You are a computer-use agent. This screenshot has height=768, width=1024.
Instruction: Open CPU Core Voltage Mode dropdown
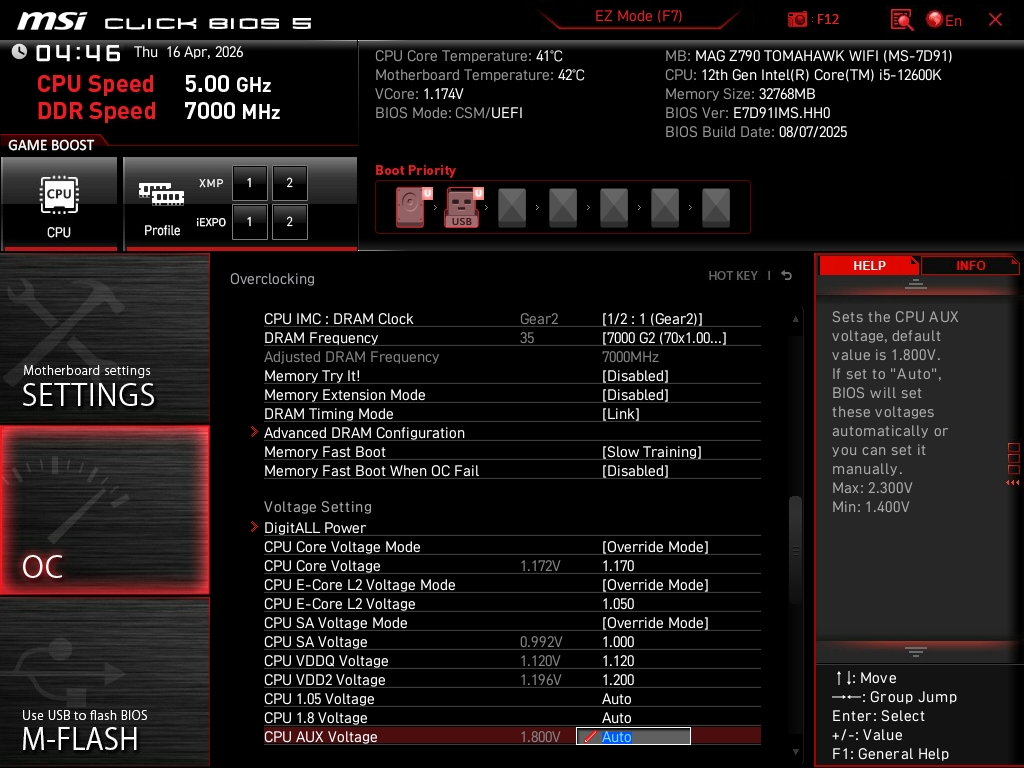click(655, 547)
